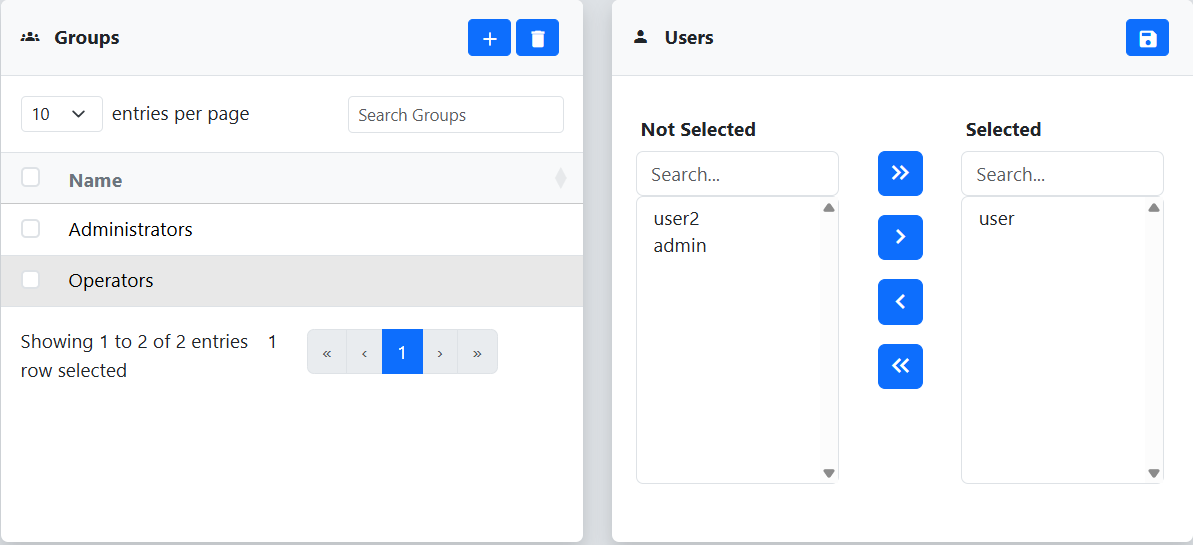Click the Not Selected search box
This screenshot has width=1193, height=545.
[x=737, y=174]
